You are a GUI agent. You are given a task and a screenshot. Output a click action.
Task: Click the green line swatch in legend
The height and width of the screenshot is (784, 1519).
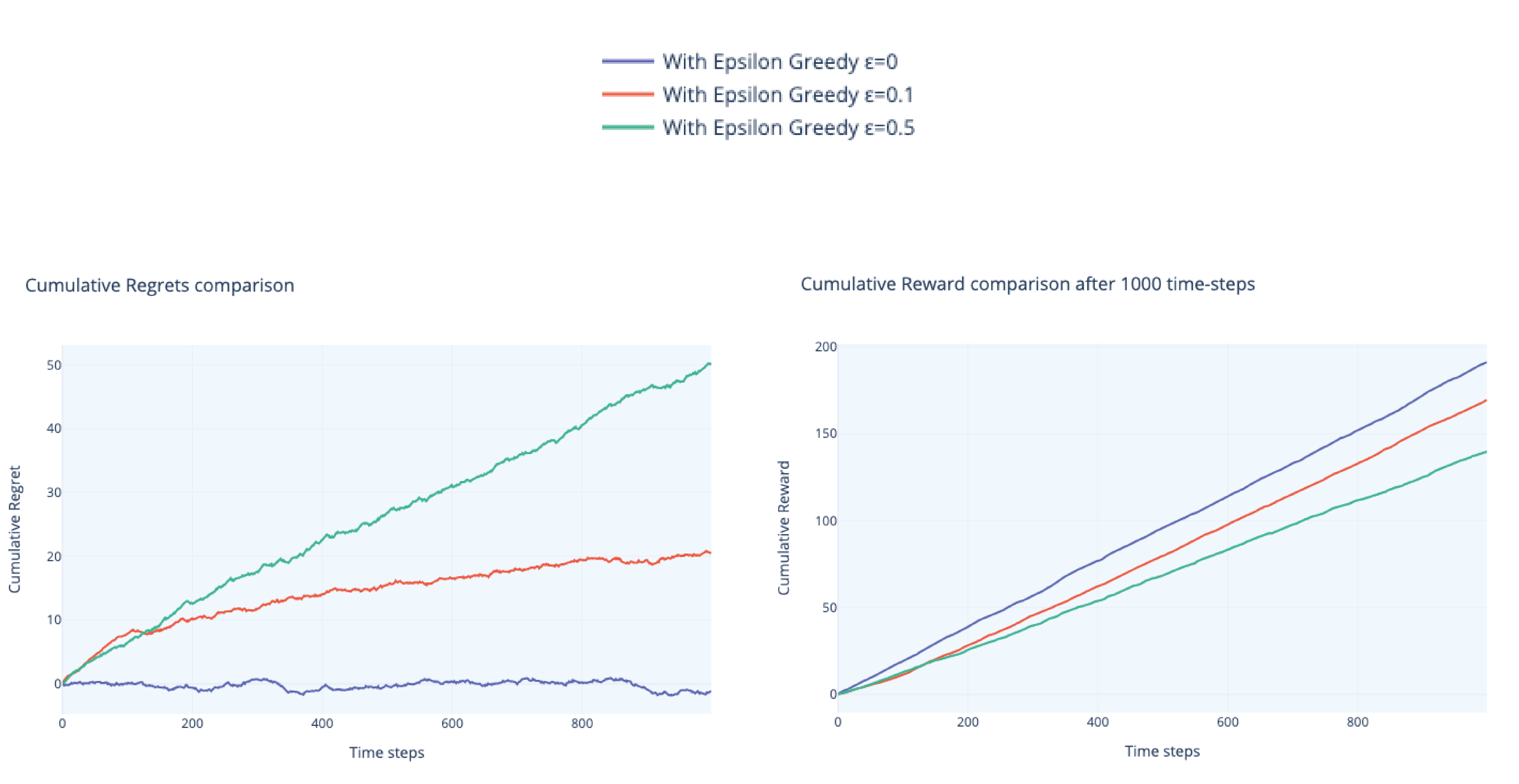[628, 127]
